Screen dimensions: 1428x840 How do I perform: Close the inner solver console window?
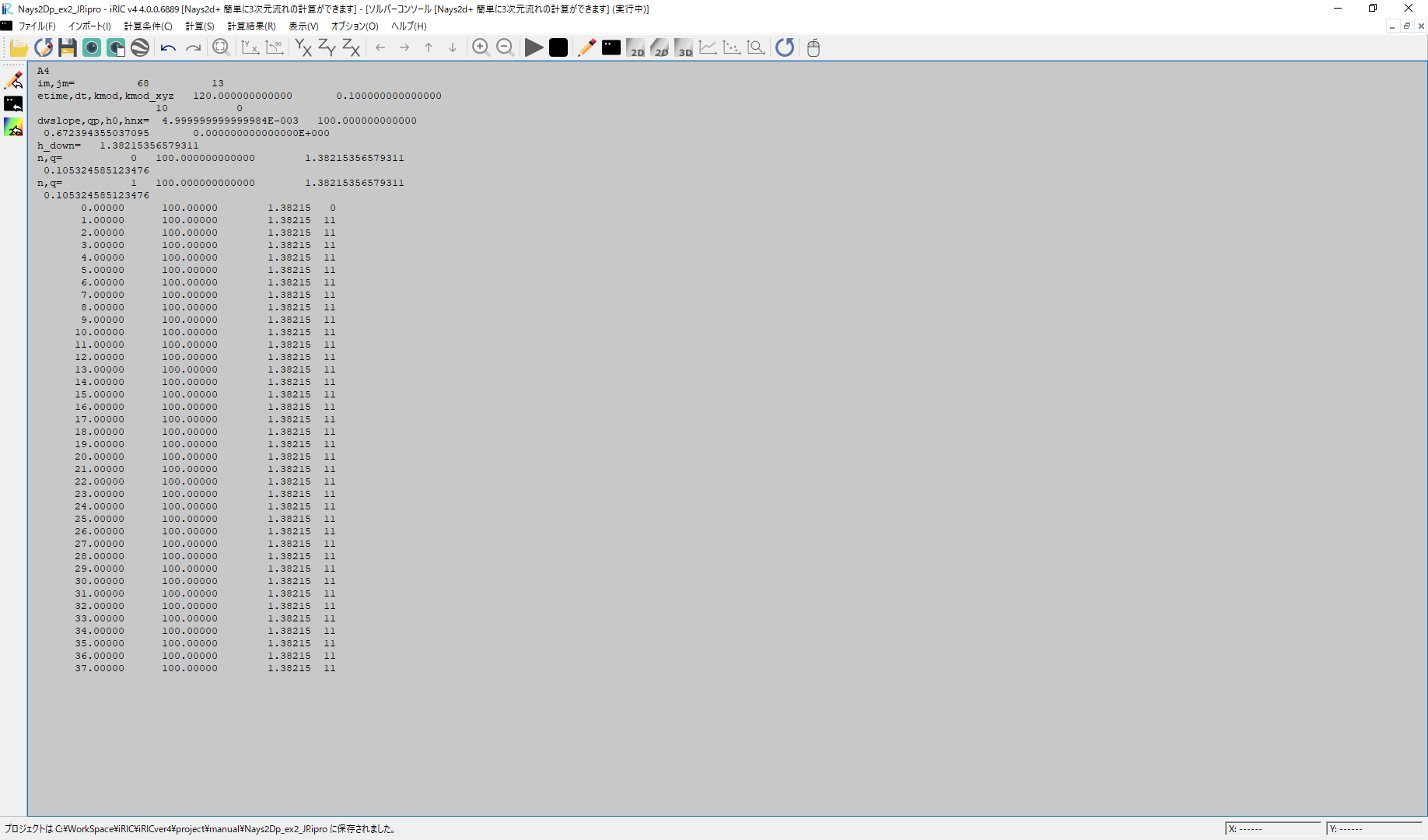(x=1421, y=26)
